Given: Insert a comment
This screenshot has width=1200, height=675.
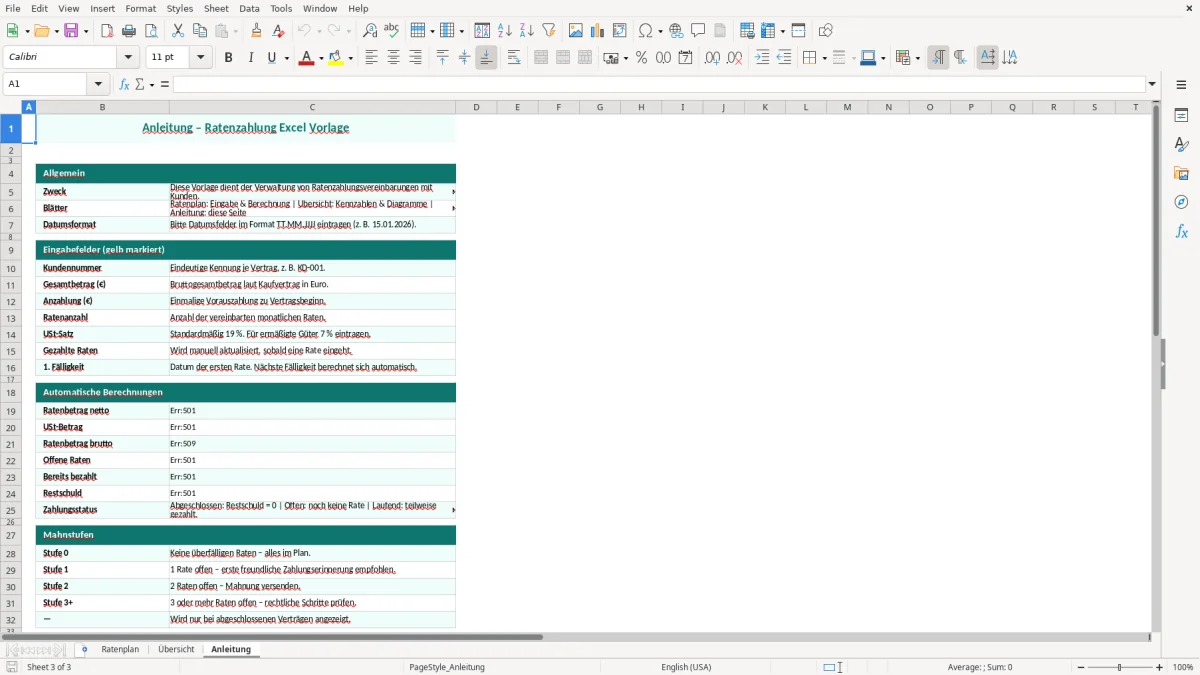Looking at the screenshot, I should click(698, 31).
